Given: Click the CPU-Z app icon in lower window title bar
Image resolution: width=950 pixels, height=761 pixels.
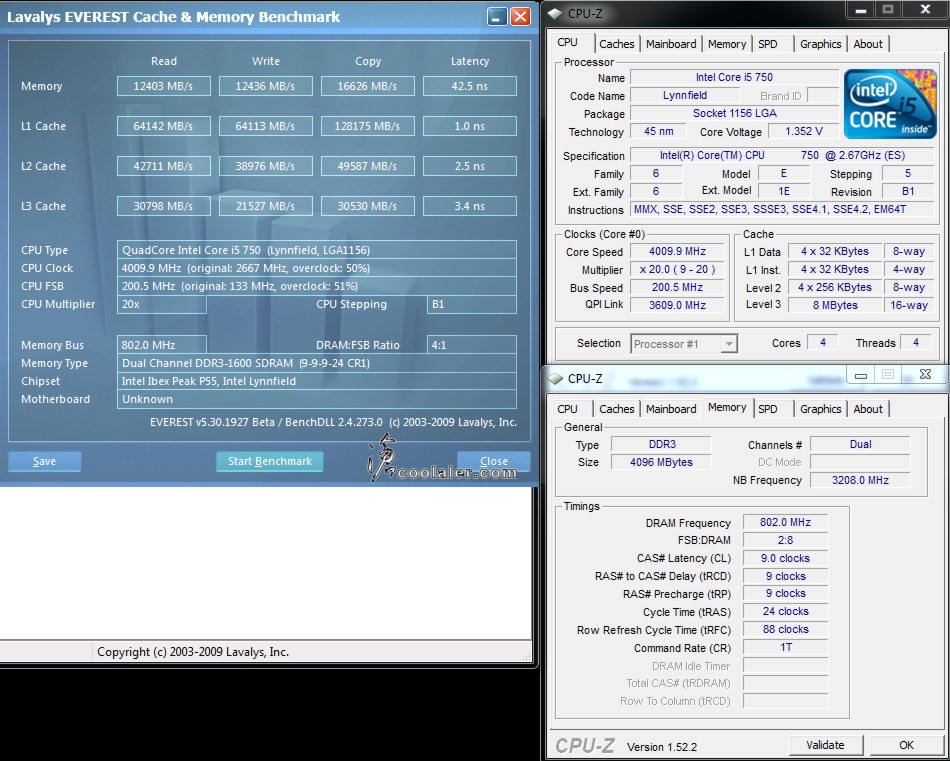Looking at the screenshot, I should pyautogui.click(x=554, y=379).
